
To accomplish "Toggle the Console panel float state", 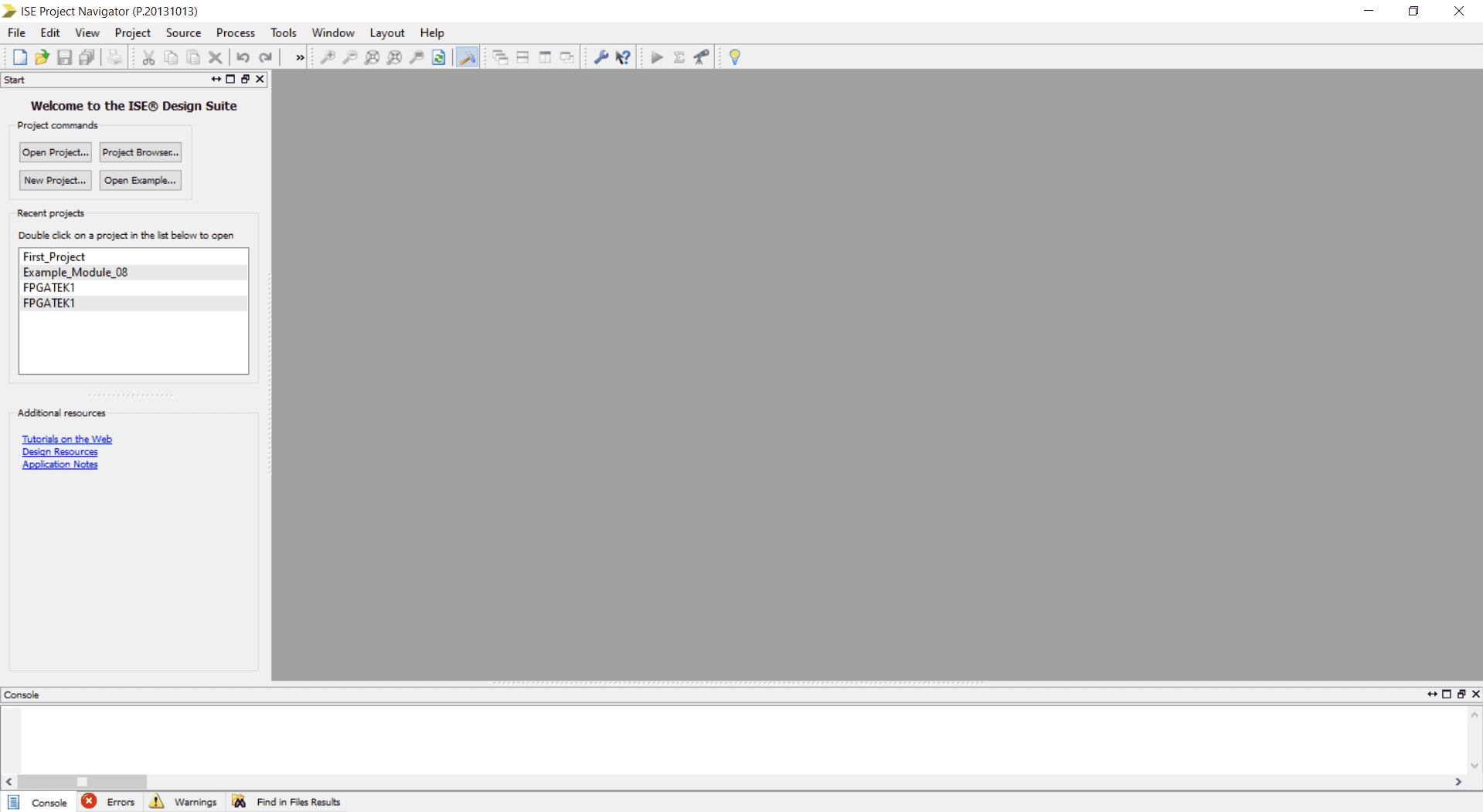I will coord(1460,694).
